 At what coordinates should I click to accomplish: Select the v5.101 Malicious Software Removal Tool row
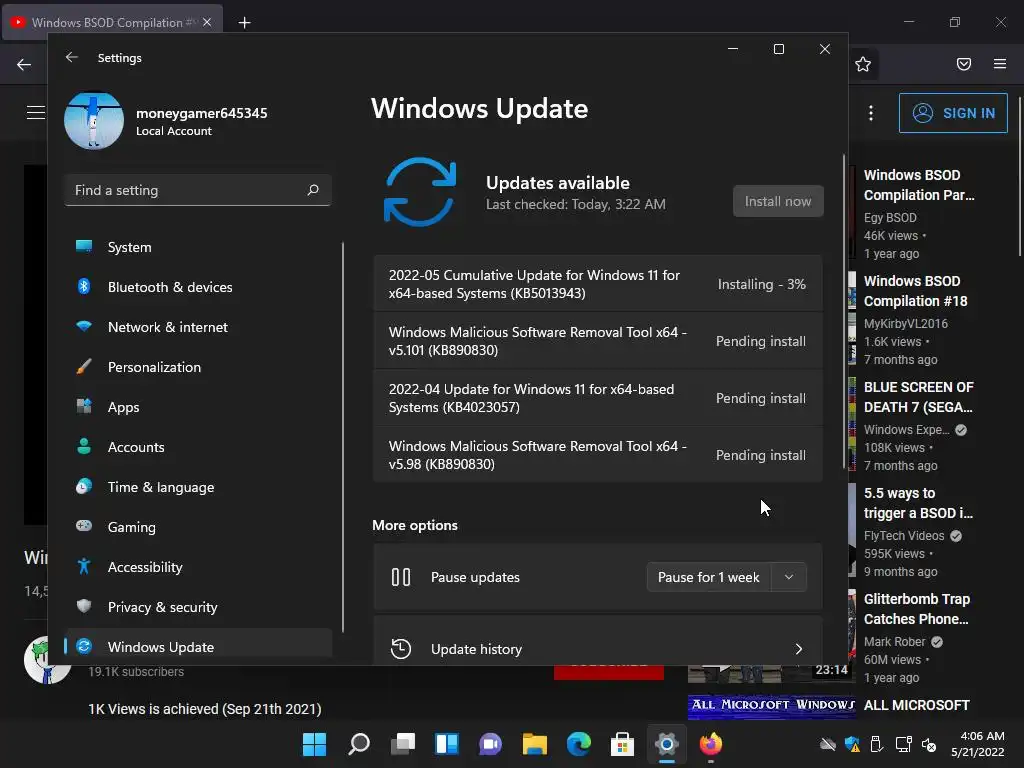coord(598,341)
